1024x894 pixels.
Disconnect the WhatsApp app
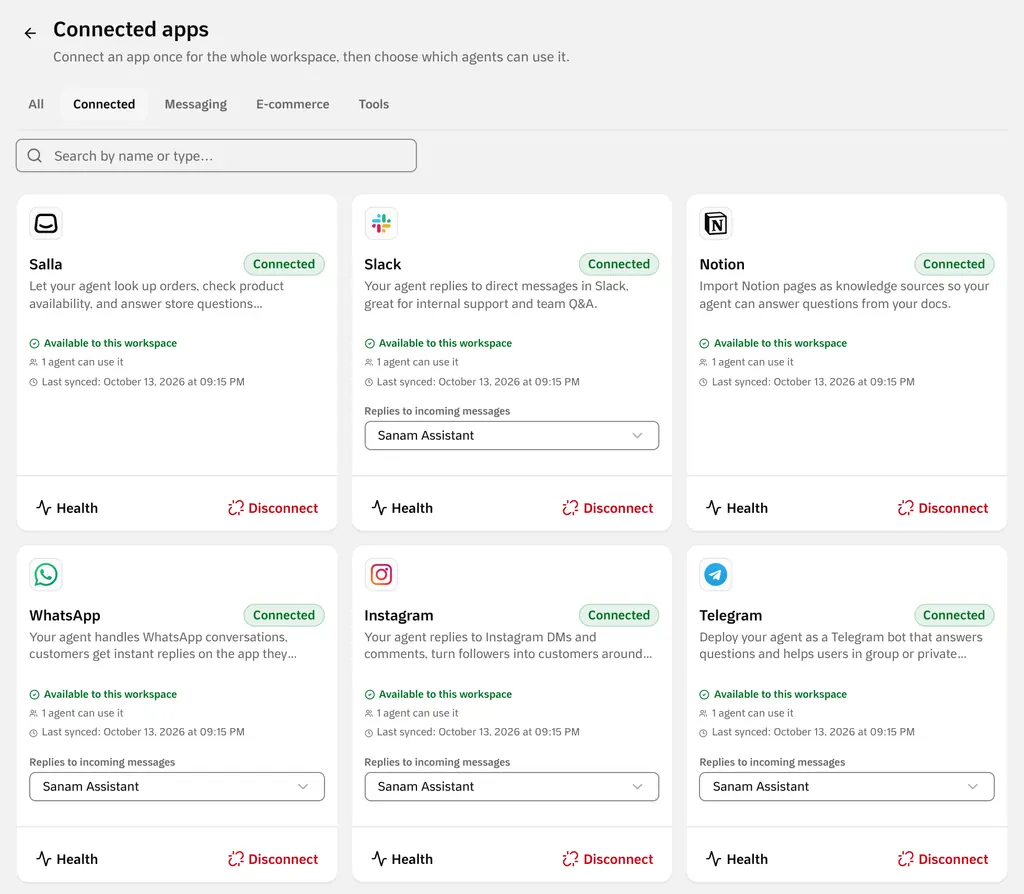point(273,859)
